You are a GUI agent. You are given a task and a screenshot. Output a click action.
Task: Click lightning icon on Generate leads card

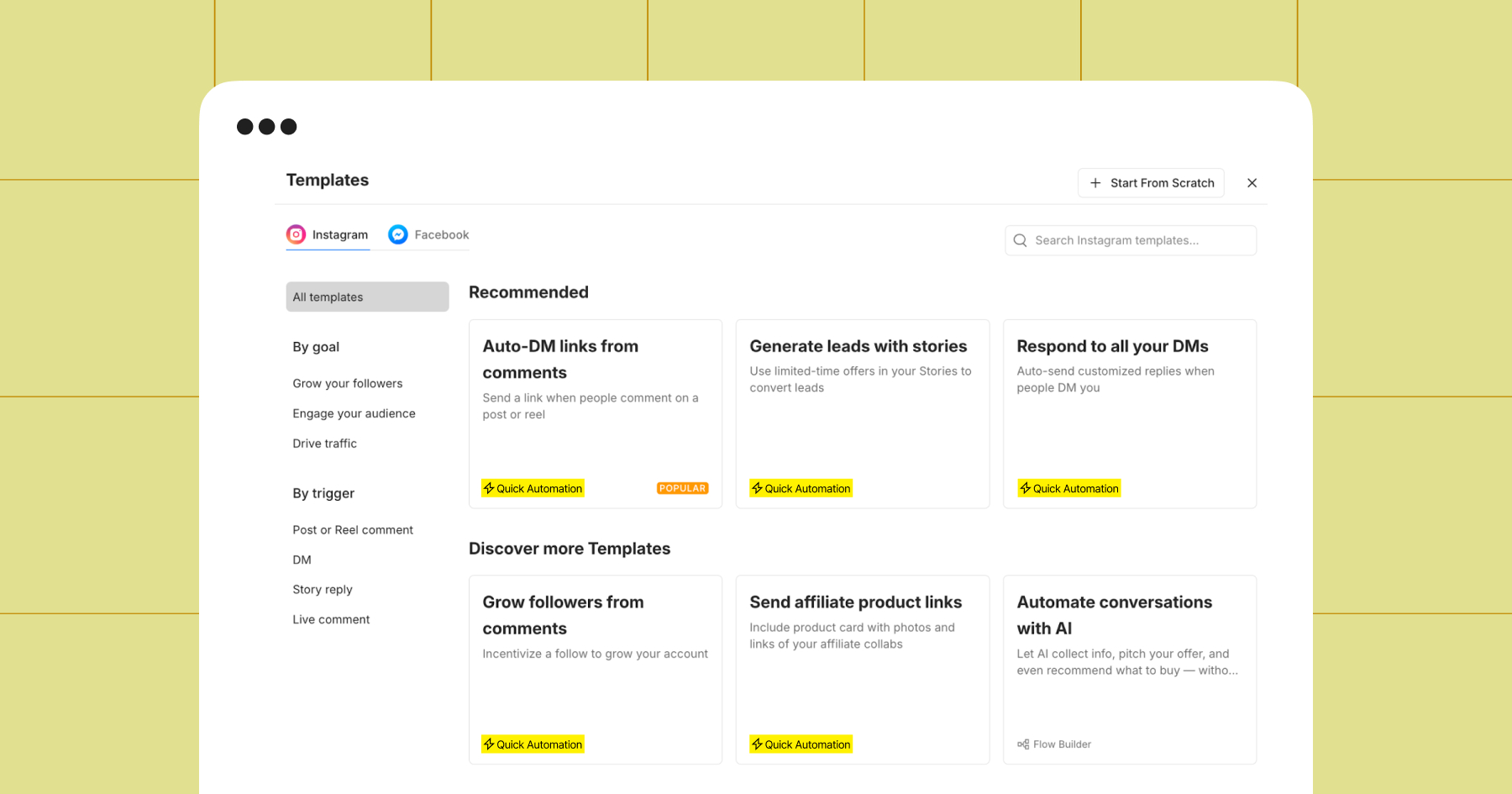(757, 488)
